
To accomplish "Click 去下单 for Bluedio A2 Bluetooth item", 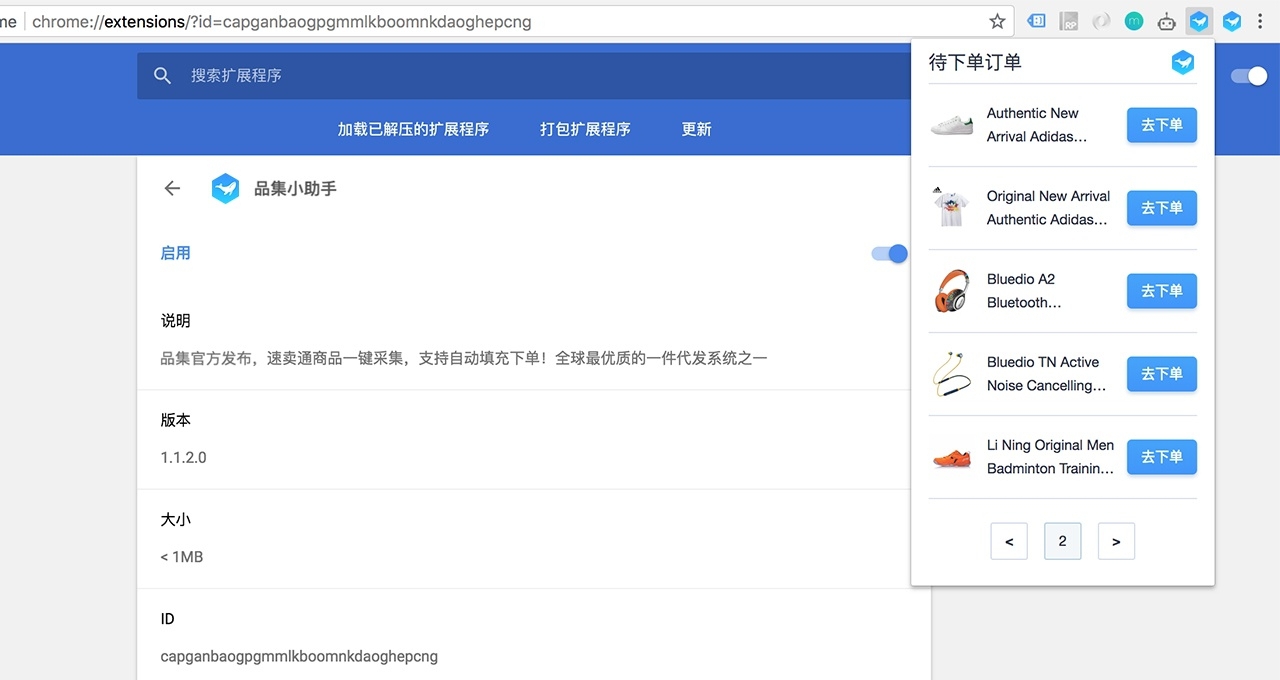I will click(1161, 291).
